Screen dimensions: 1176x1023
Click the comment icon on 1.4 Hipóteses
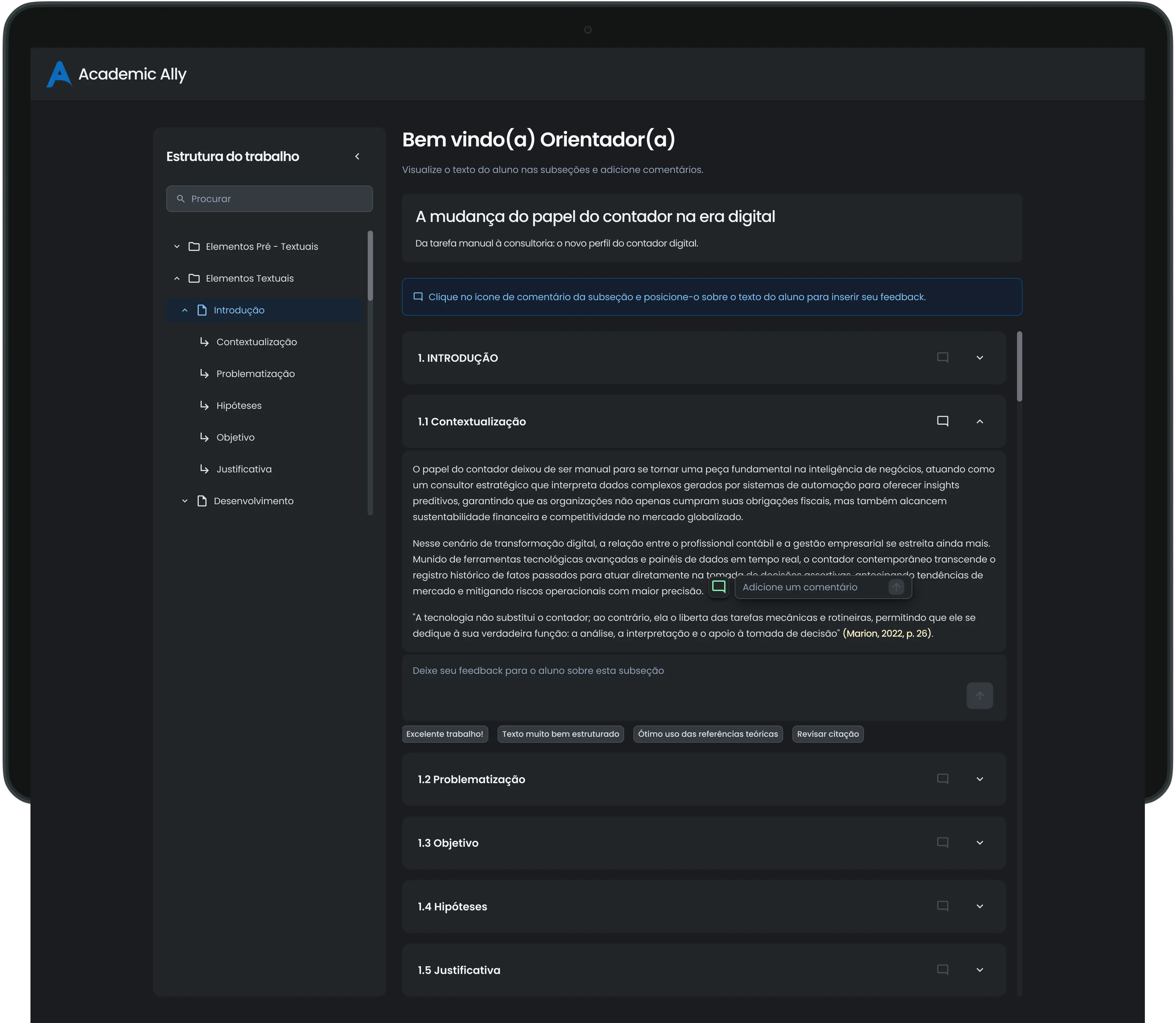(943, 906)
